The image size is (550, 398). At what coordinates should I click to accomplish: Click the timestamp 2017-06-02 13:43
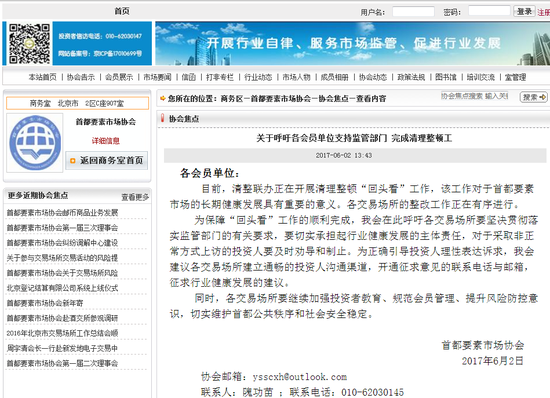point(344,155)
